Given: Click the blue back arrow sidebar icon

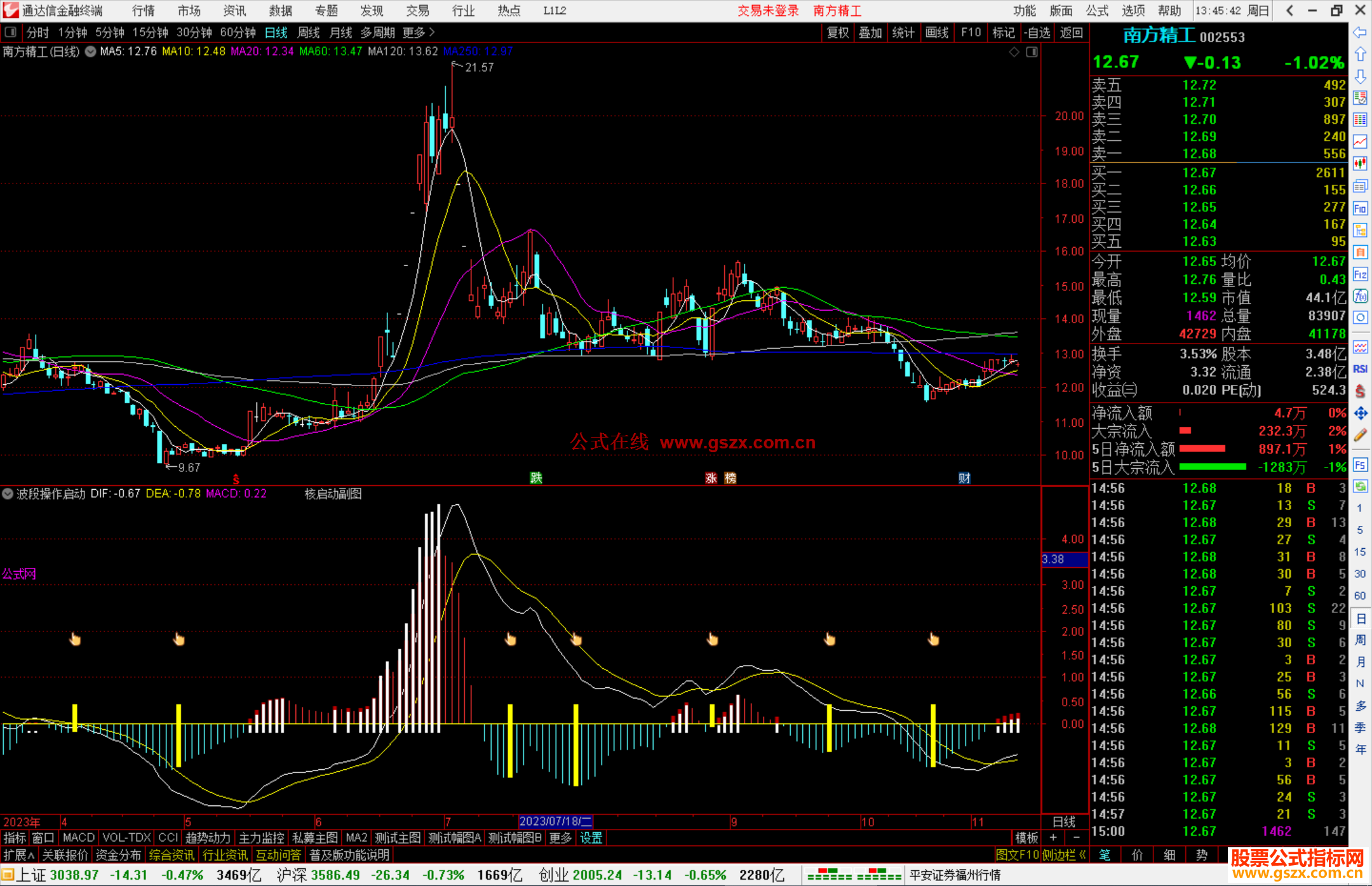Looking at the screenshot, I should [x=1360, y=33].
